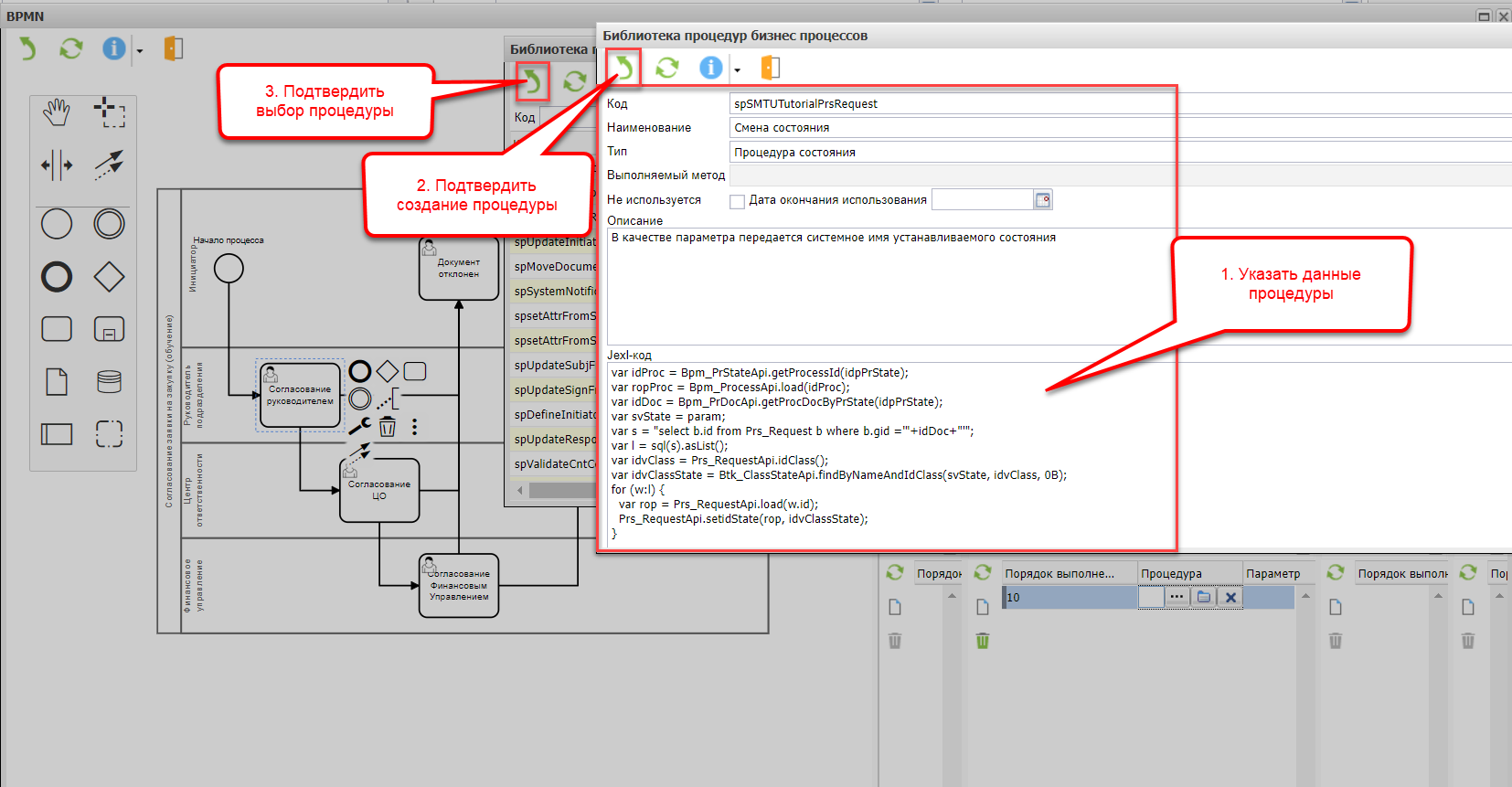
Task: Expand info dropdown arrow in procedure dialog
Action: (737, 70)
